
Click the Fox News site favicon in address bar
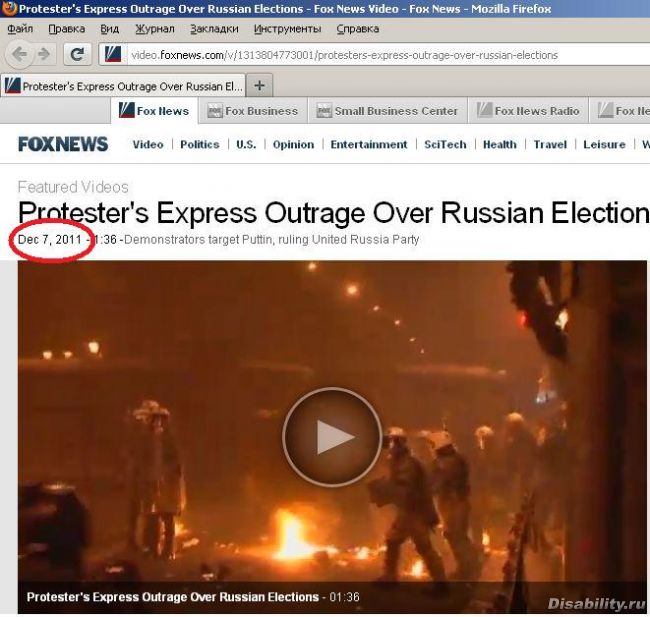(113, 54)
